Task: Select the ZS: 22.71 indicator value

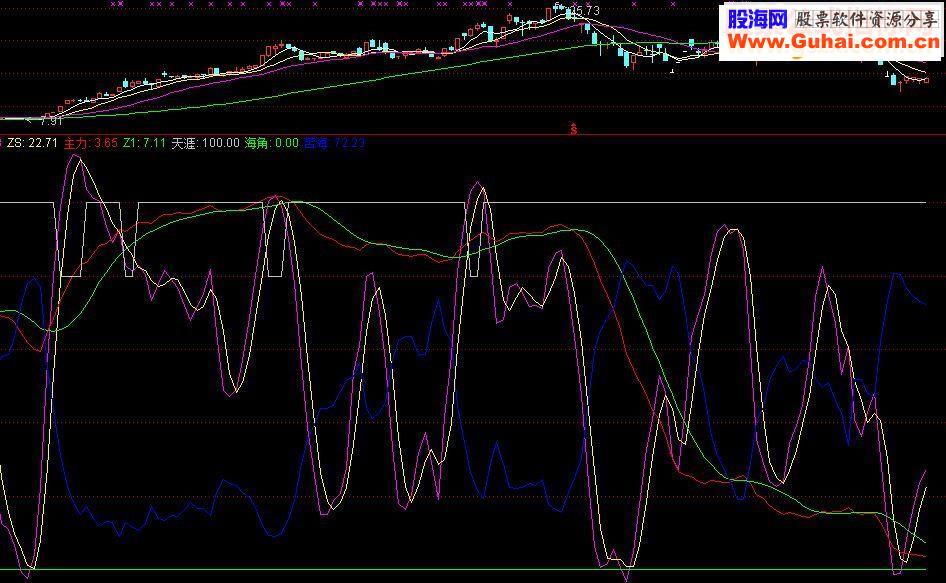Action: tap(32, 143)
